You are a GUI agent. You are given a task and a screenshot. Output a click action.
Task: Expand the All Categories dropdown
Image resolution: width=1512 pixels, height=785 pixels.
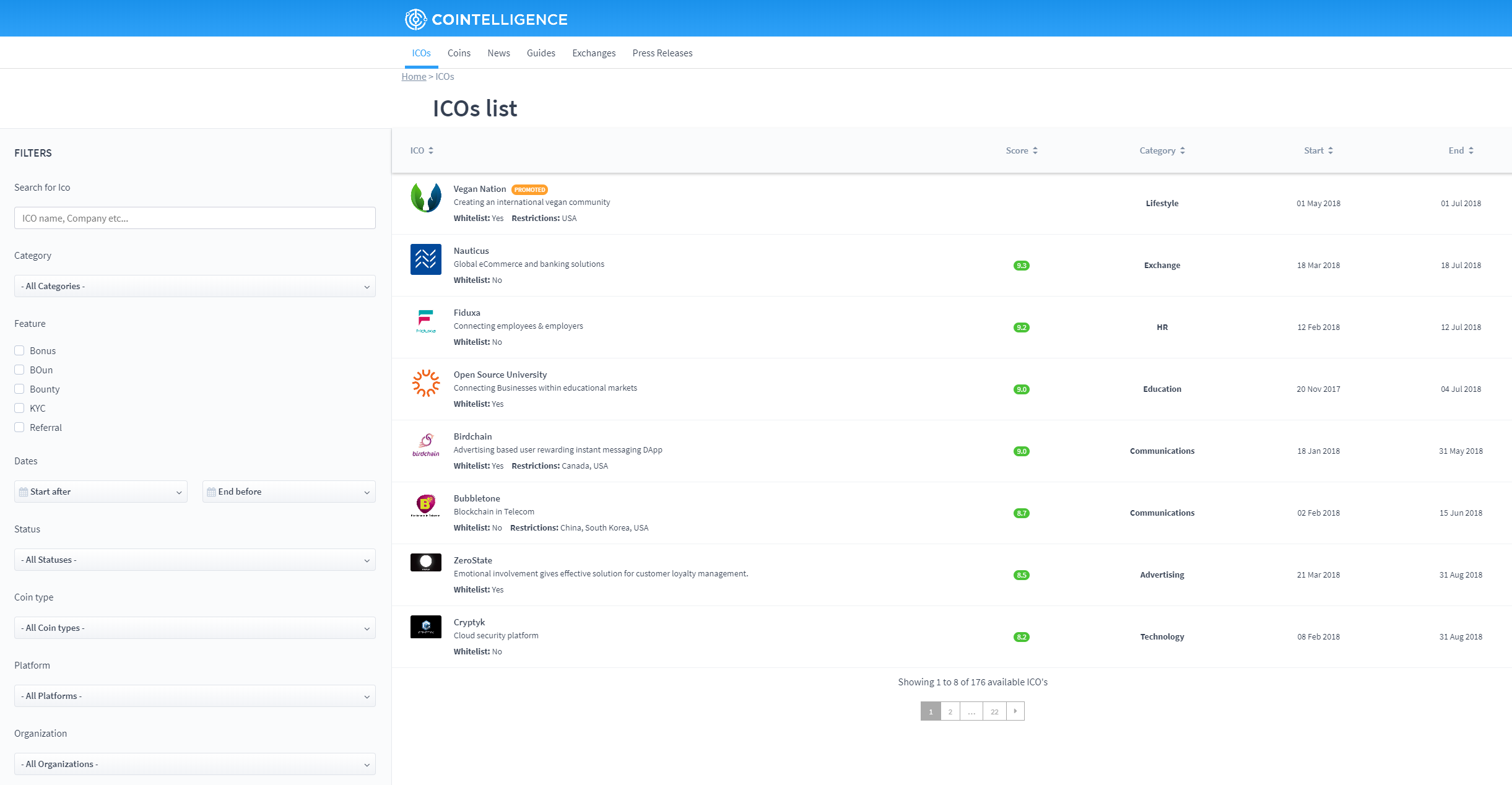point(194,286)
